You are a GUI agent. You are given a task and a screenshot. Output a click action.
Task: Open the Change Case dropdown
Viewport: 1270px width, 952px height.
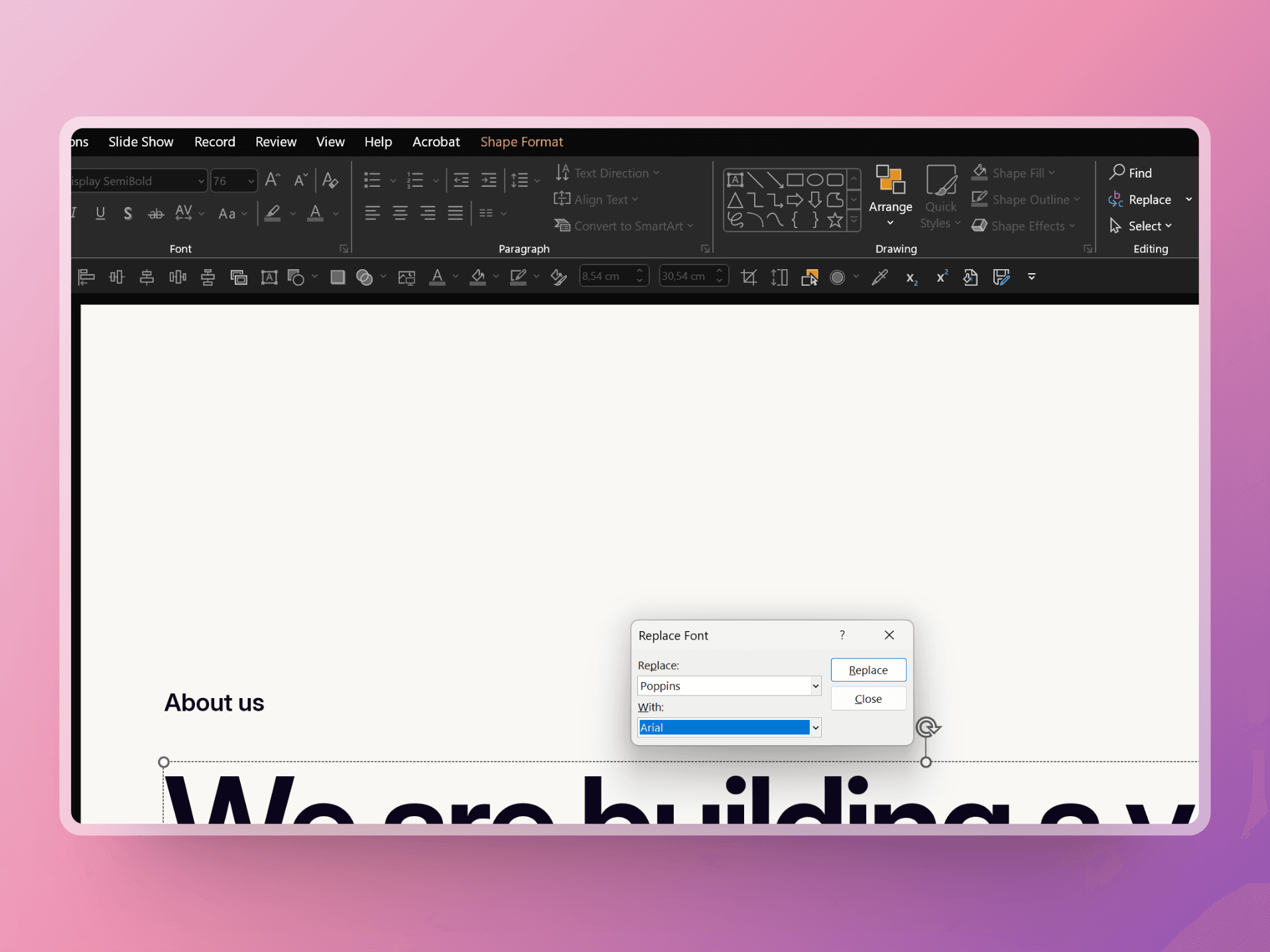coord(233,213)
